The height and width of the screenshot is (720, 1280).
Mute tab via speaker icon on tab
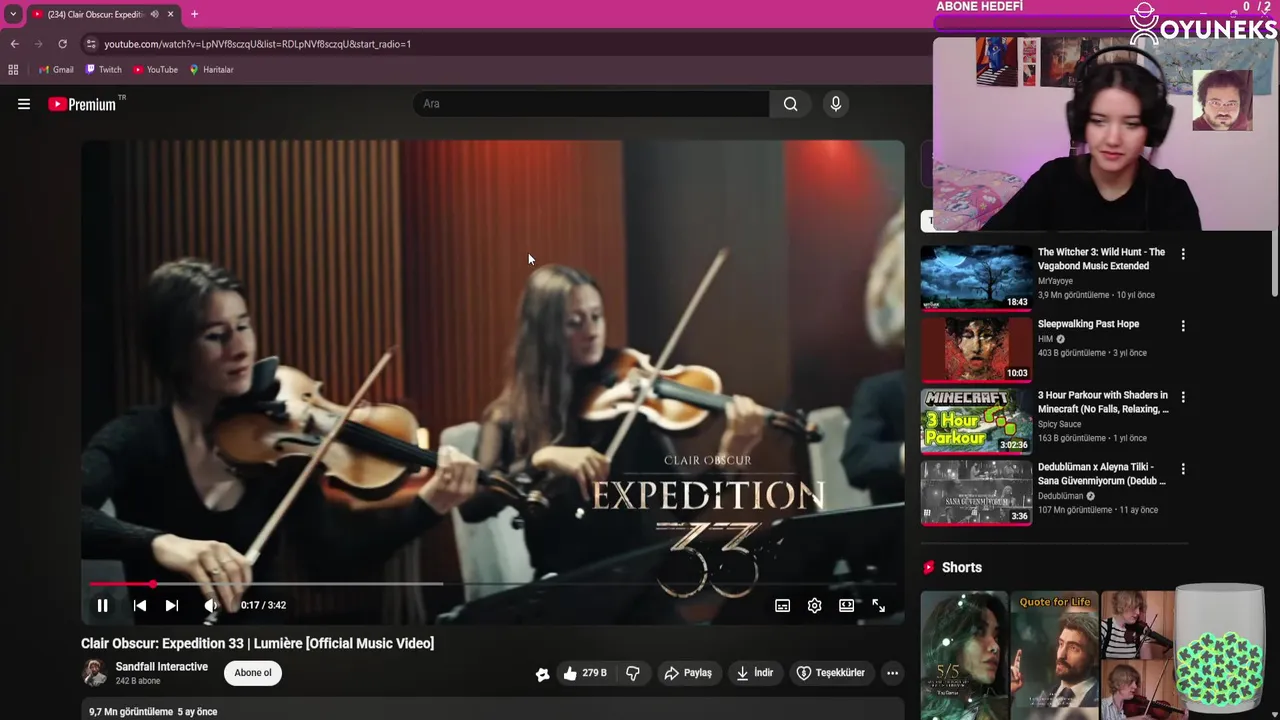[x=154, y=14]
